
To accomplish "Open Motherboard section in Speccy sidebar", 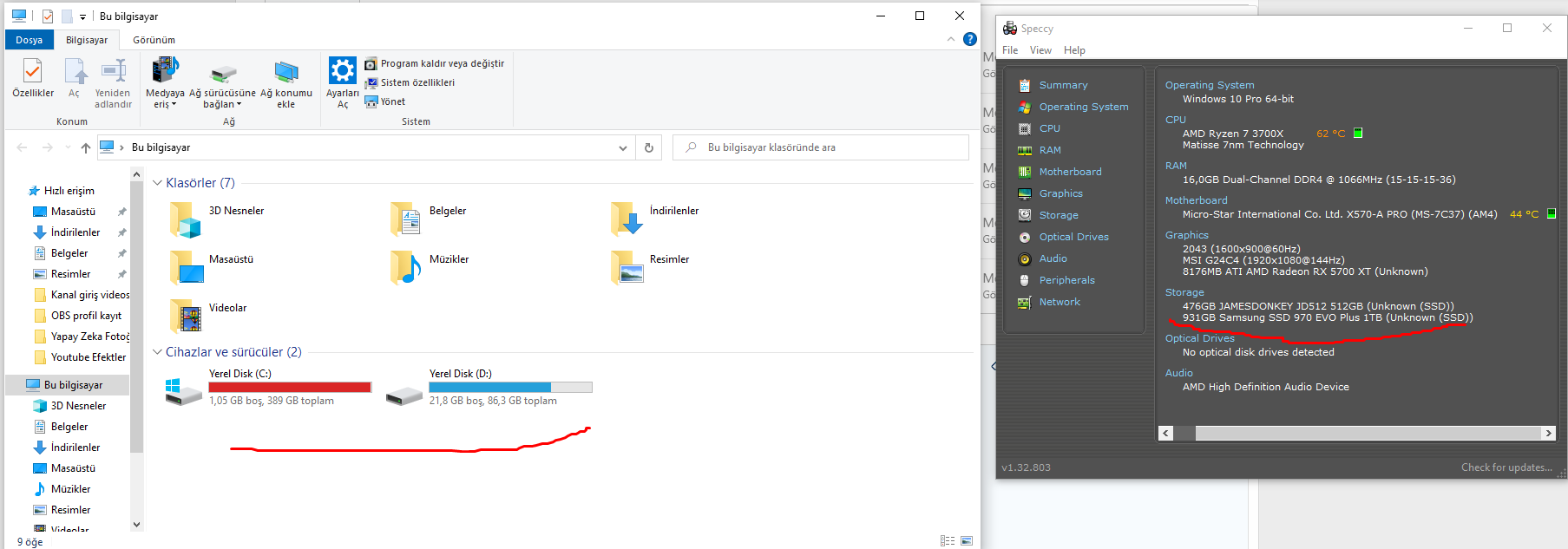I will (x=1070, y=172).
